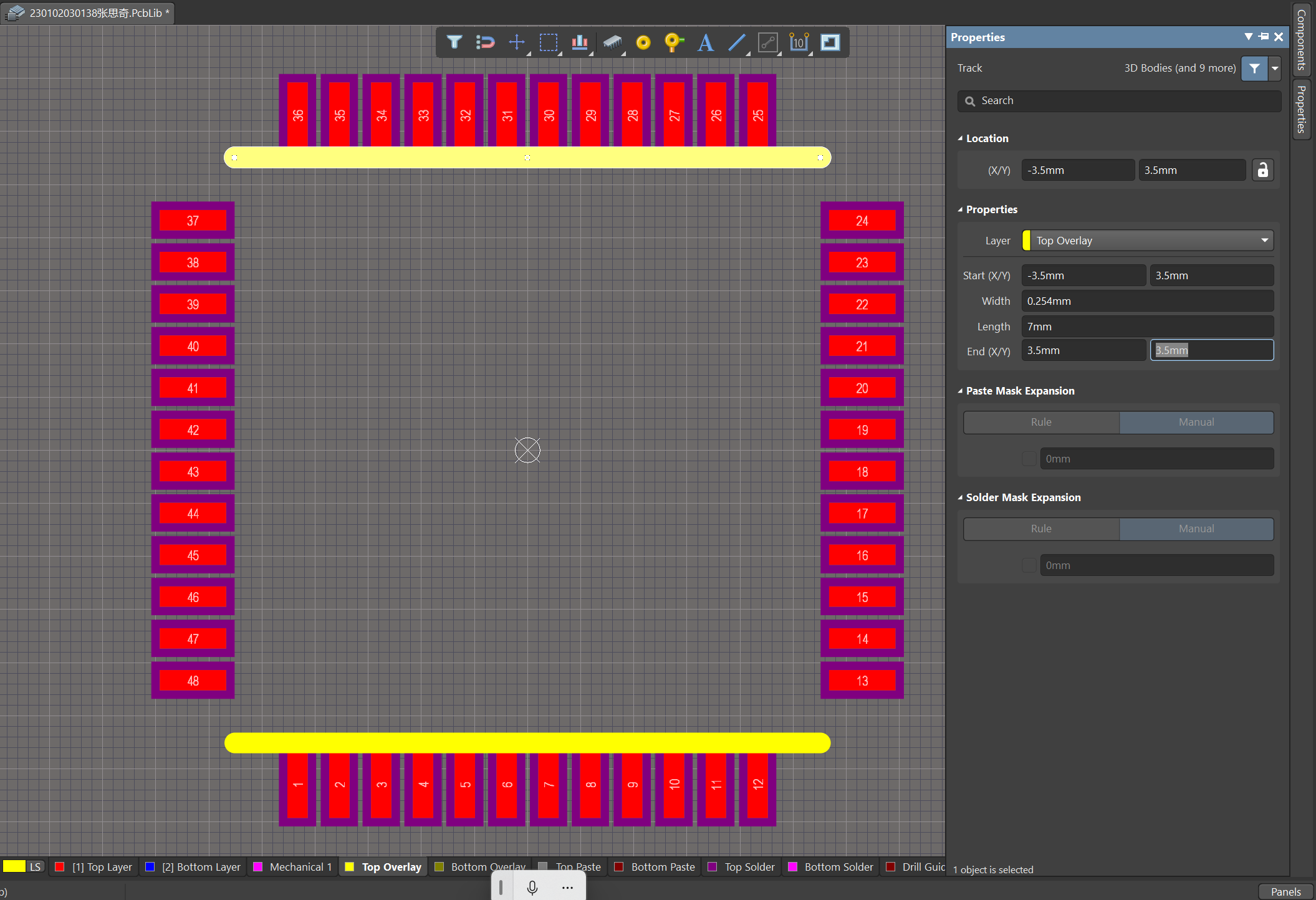Enable the Solder Mask Expansion checkbox
This screenshot has width=1316, height=900.
(1029, 565)
